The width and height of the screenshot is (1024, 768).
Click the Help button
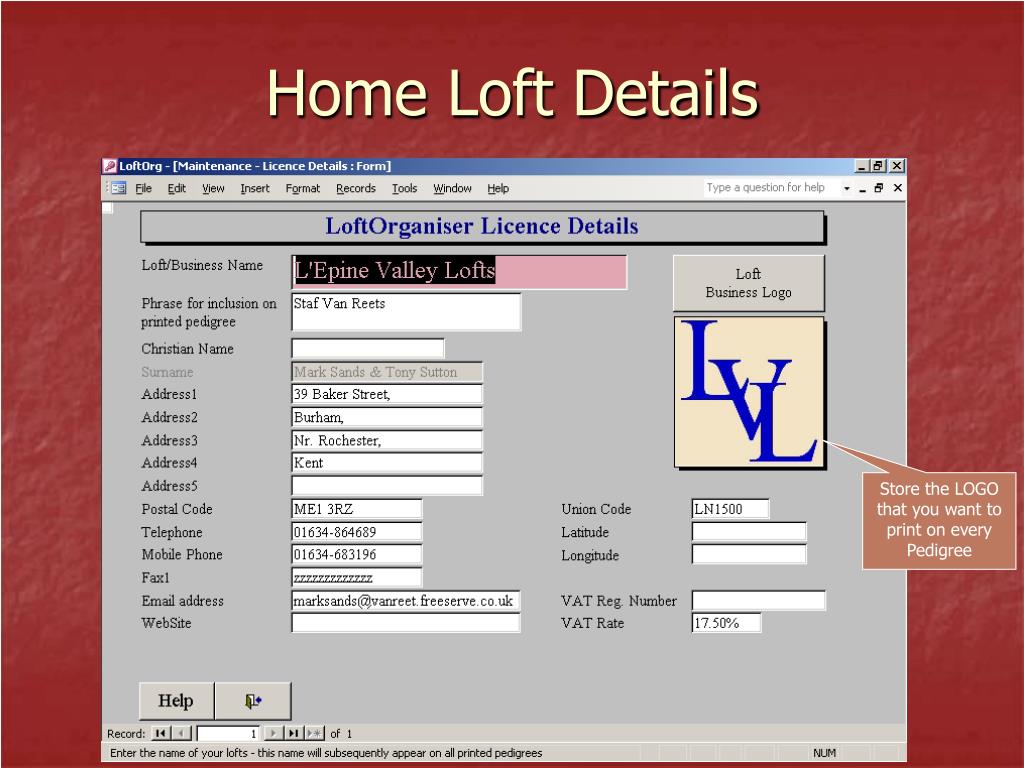tap(176, 701)
